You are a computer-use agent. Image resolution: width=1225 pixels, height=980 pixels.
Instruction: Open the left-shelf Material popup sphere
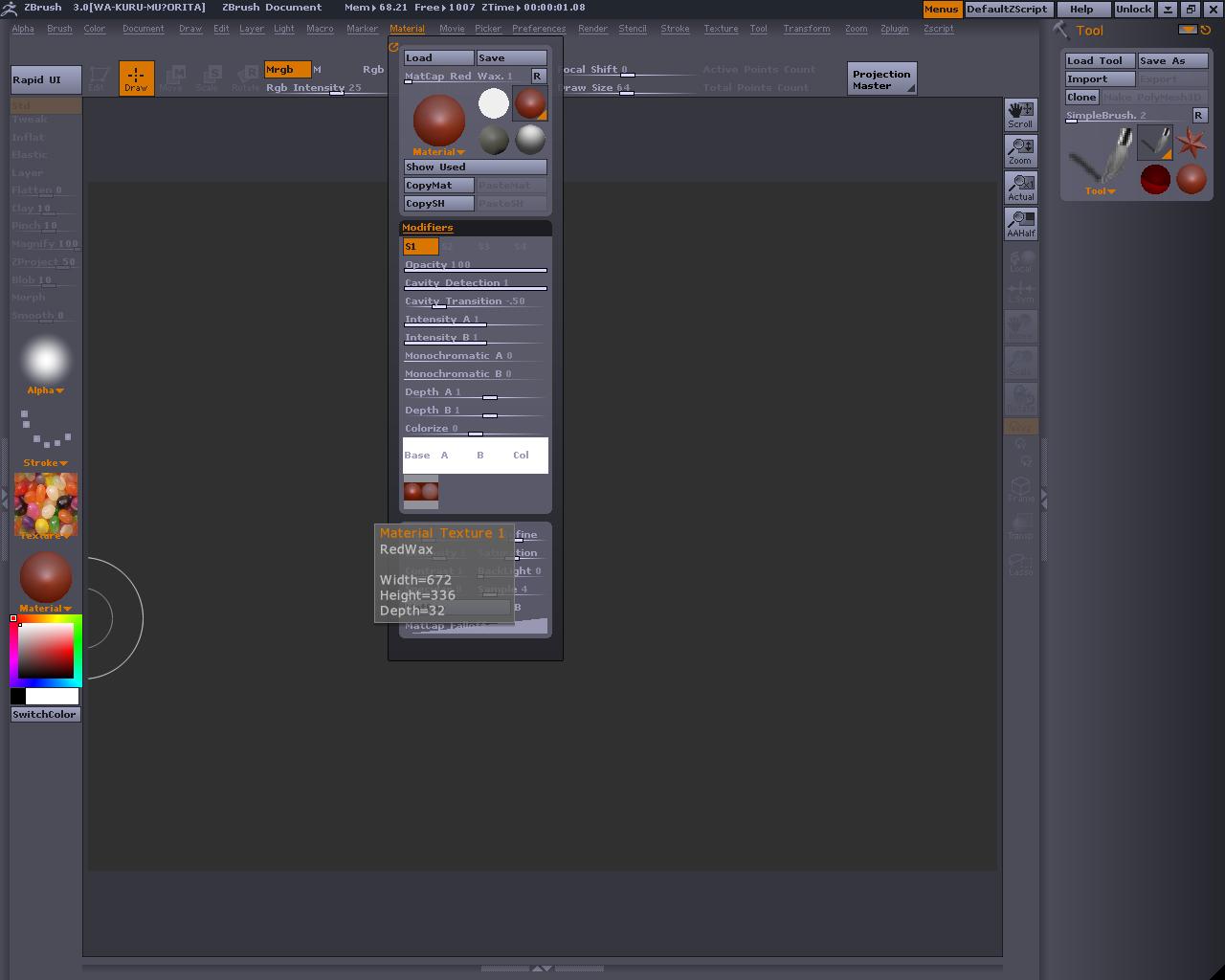[46, 581]
